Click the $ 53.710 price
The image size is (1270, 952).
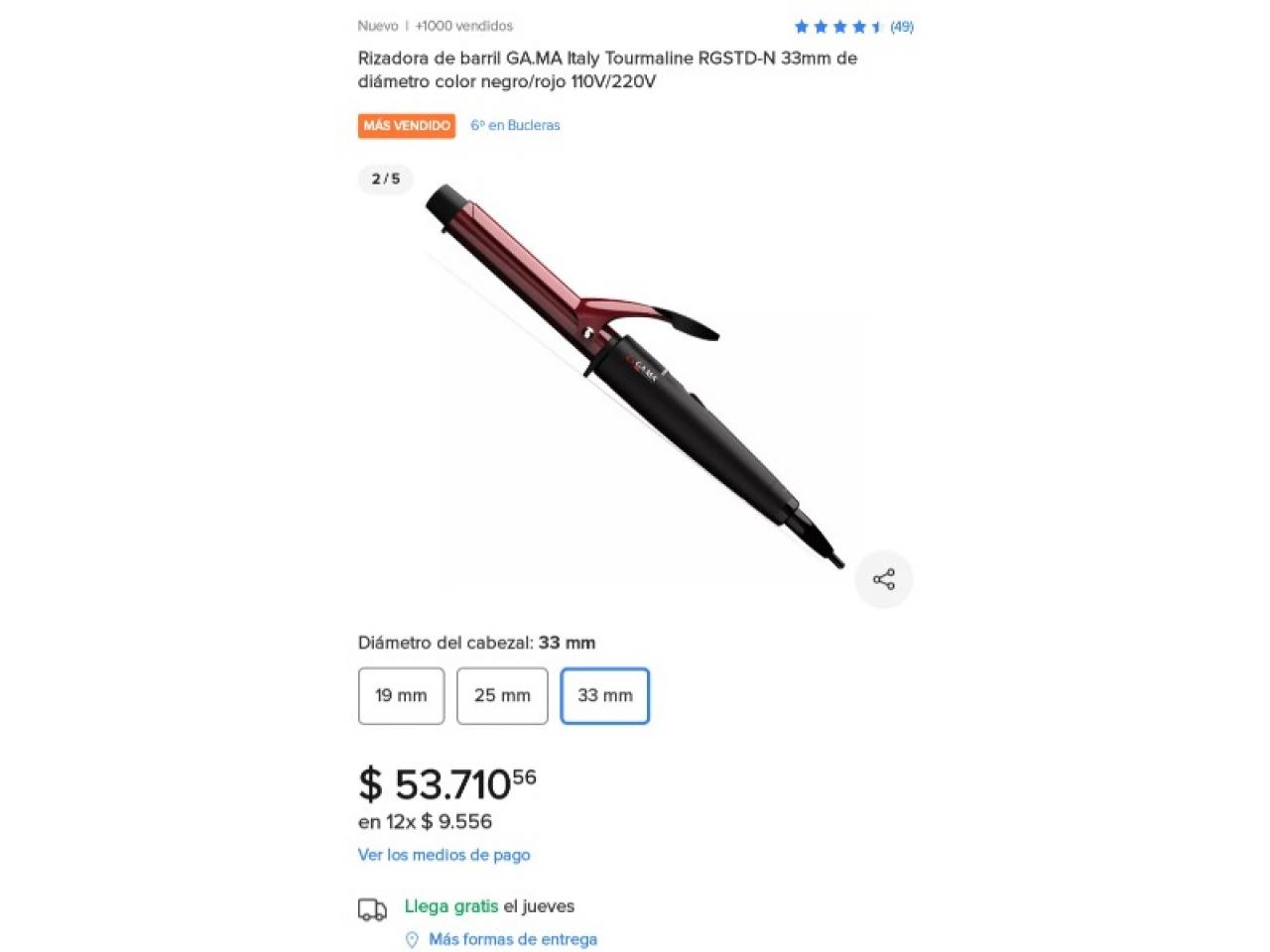click(446, 783)
